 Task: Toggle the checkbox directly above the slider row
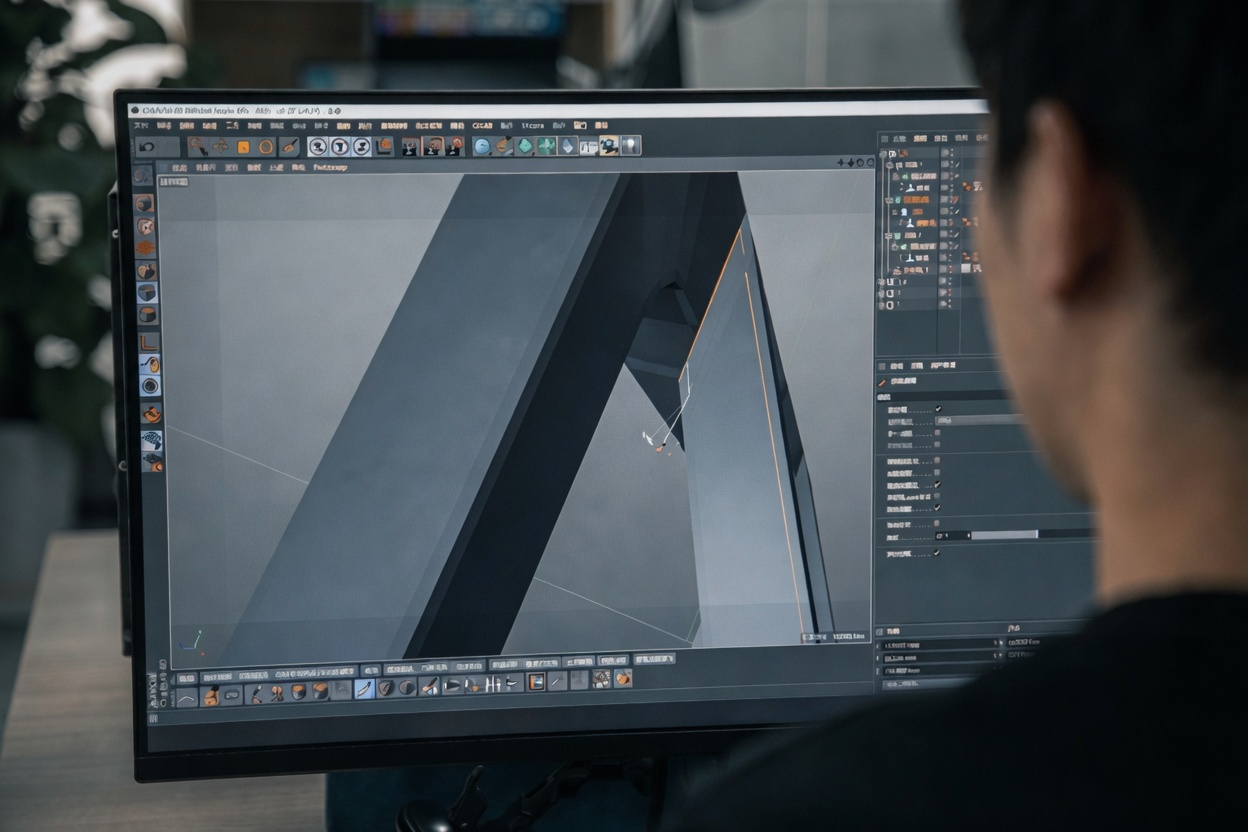coord(937,523)
